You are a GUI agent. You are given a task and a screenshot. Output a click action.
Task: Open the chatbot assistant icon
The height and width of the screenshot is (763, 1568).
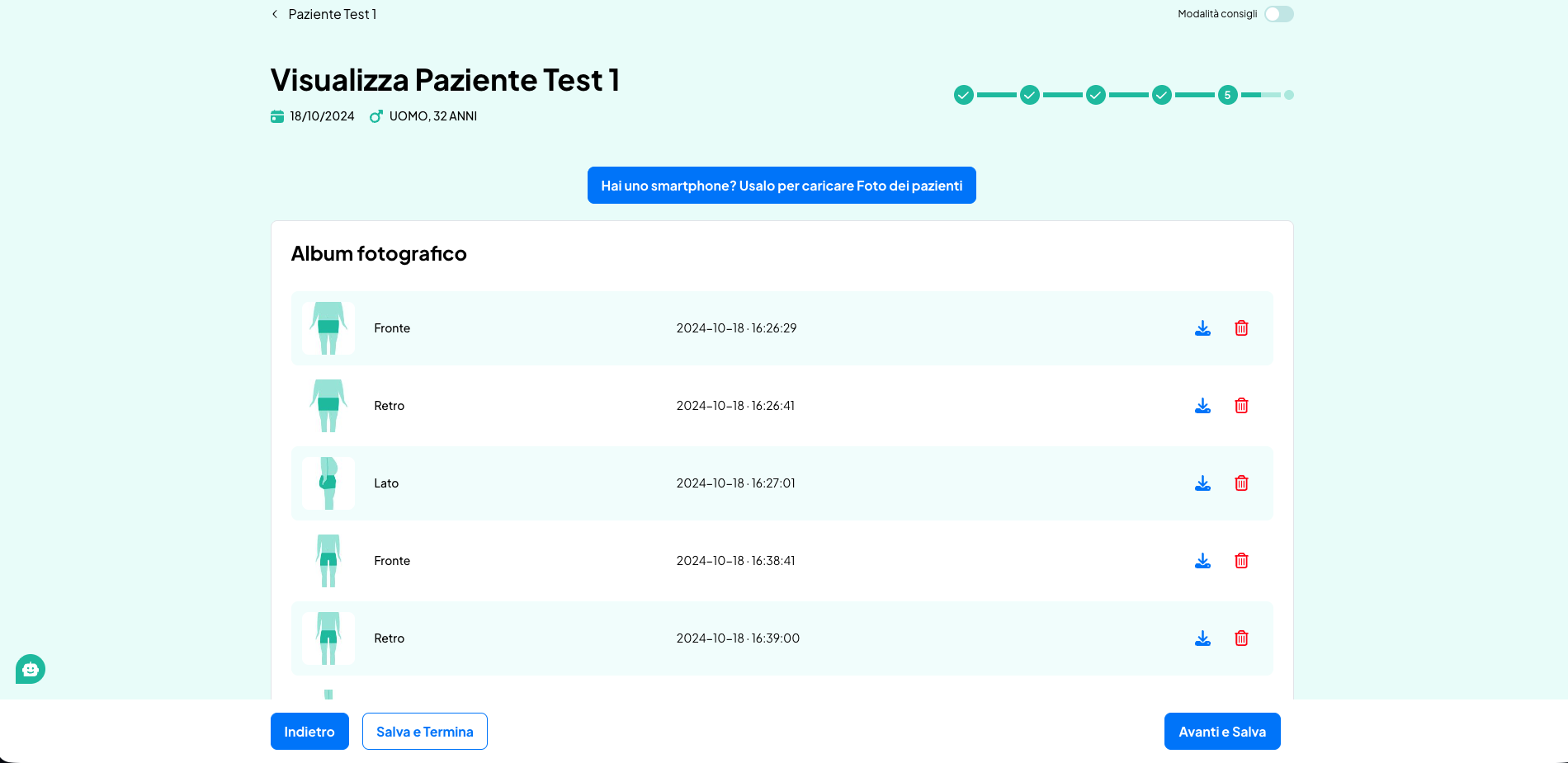(x=31, y=669)
